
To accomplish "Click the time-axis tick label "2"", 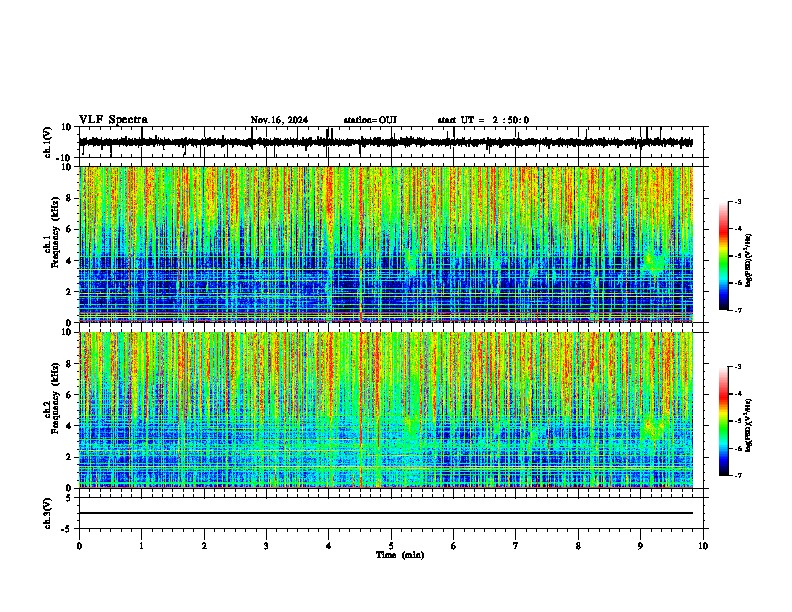I will [x=204, y=546].
